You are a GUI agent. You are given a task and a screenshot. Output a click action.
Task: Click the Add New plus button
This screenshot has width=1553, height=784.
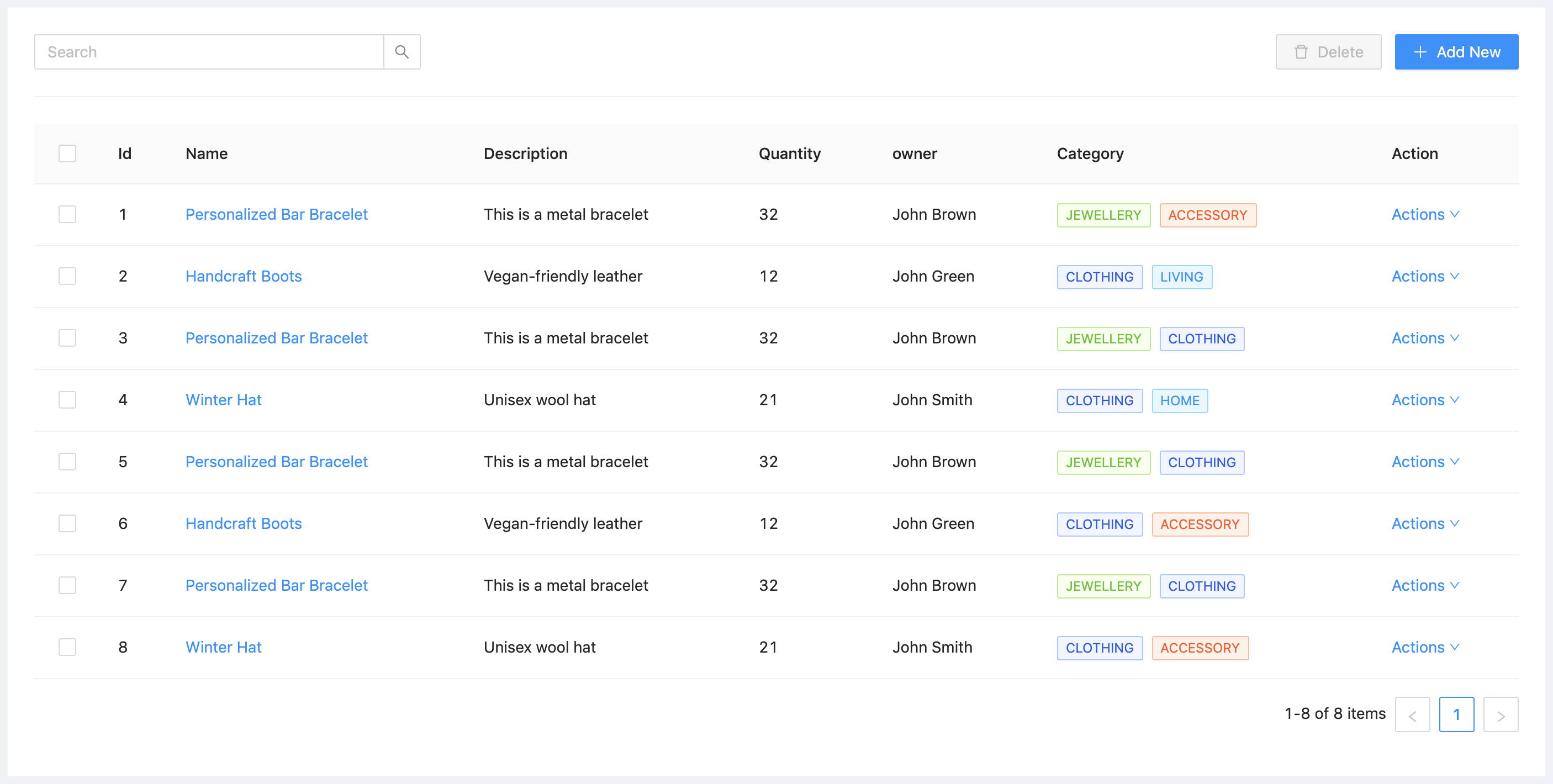click(1455, 52)
